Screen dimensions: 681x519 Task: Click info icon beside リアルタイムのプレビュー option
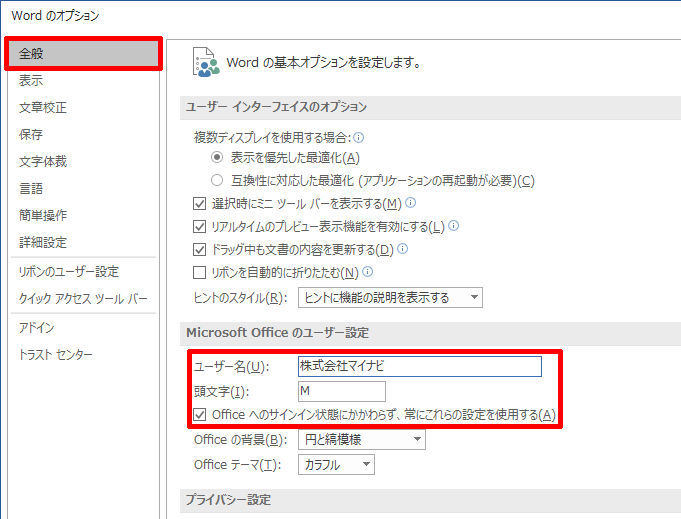(453, 225)
